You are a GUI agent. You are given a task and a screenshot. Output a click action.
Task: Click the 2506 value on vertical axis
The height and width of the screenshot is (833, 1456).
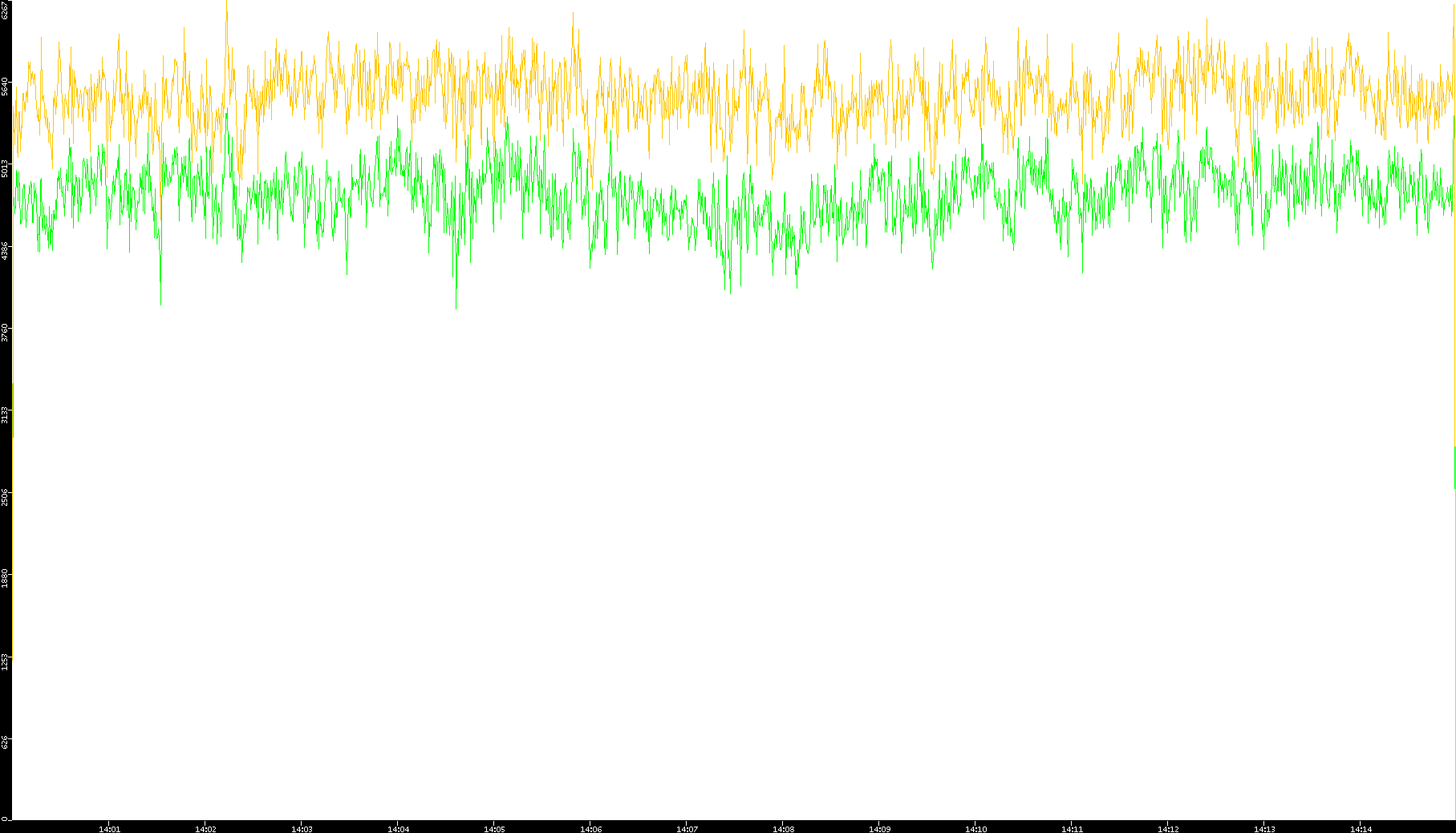(x=6, y=497)
